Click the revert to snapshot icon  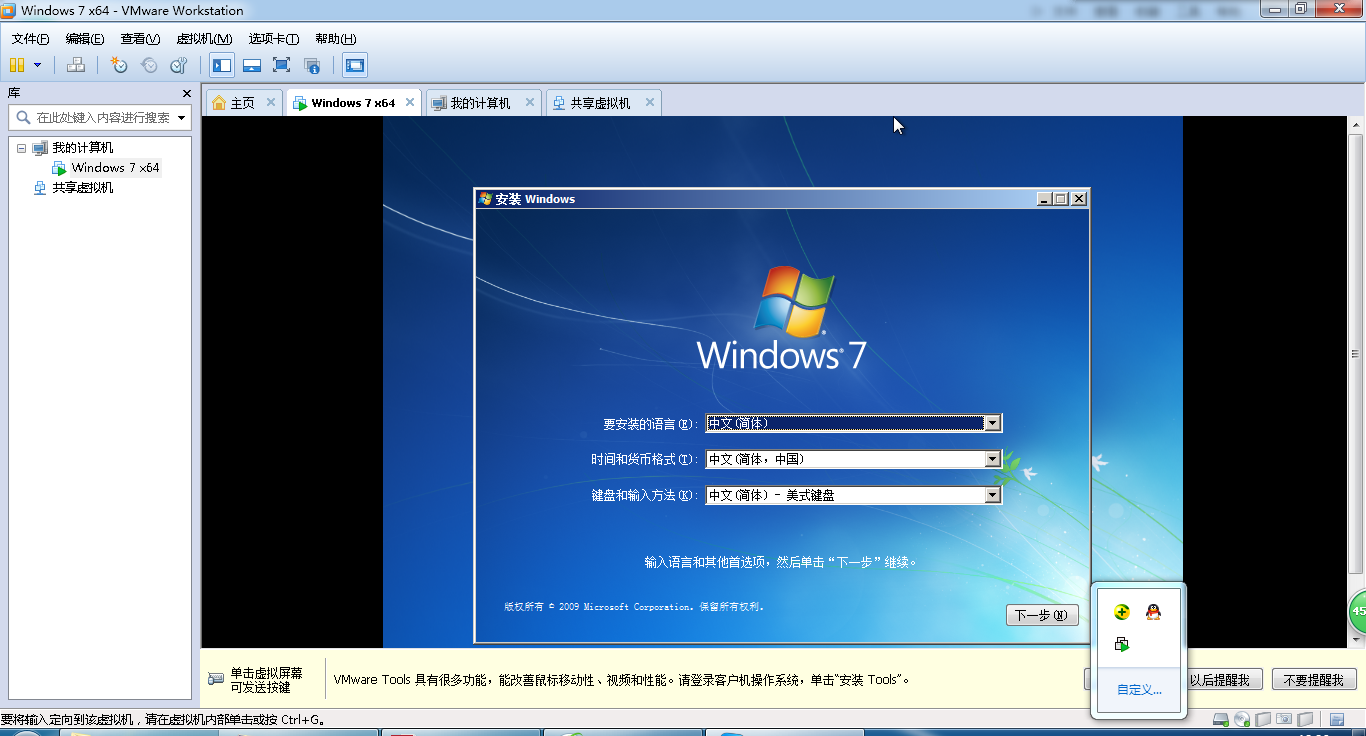click(x=149, y=65)
